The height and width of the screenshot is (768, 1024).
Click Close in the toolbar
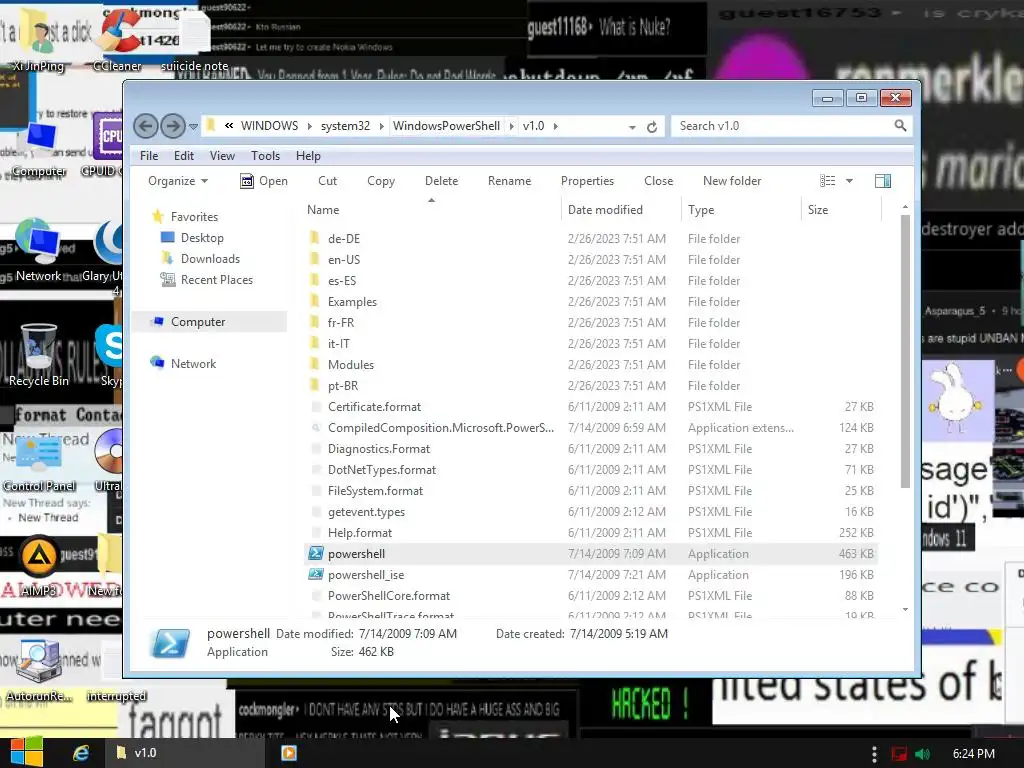point(658,181)
